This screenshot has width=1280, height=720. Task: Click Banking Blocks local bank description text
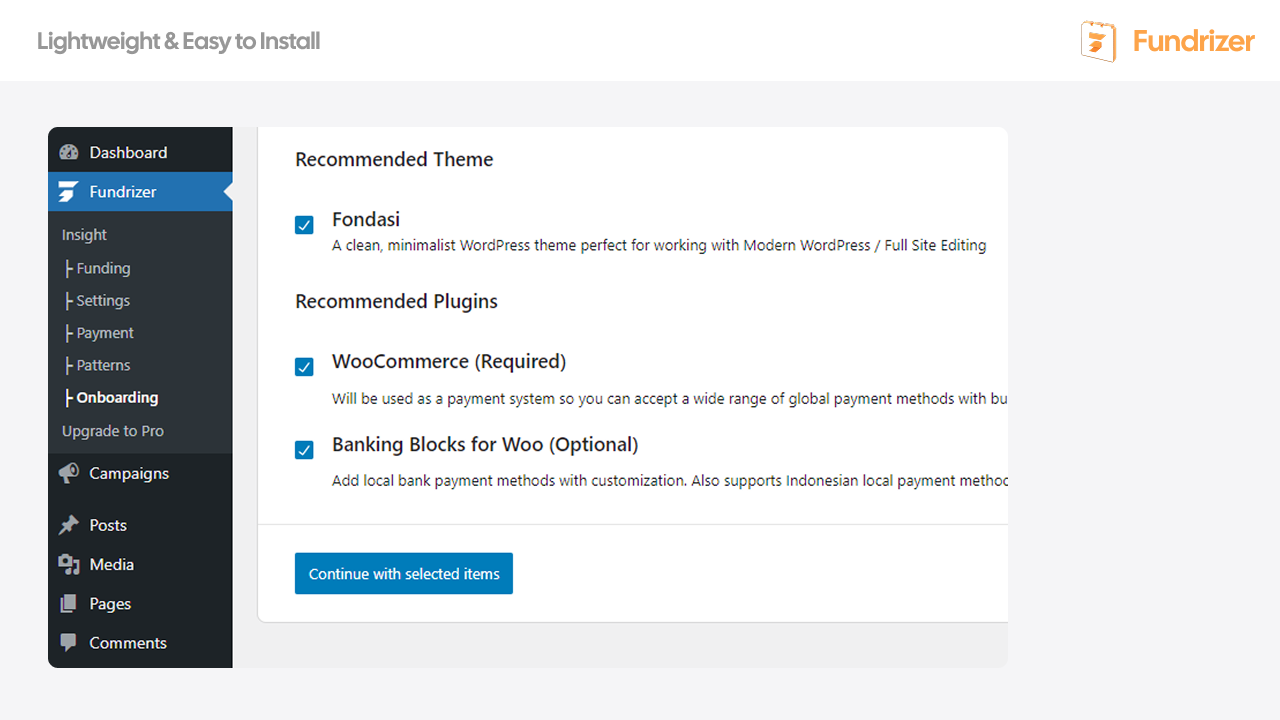click(670, 481)
